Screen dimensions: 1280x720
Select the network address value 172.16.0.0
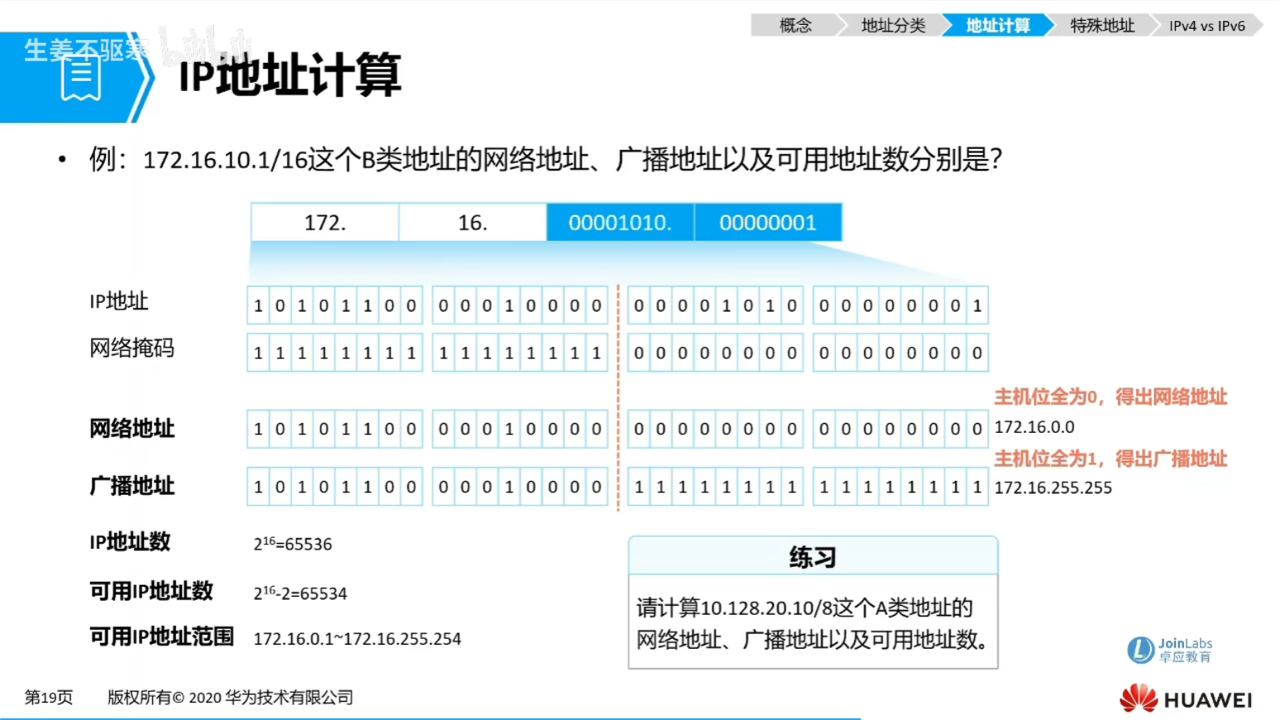tap(1034, 428)
